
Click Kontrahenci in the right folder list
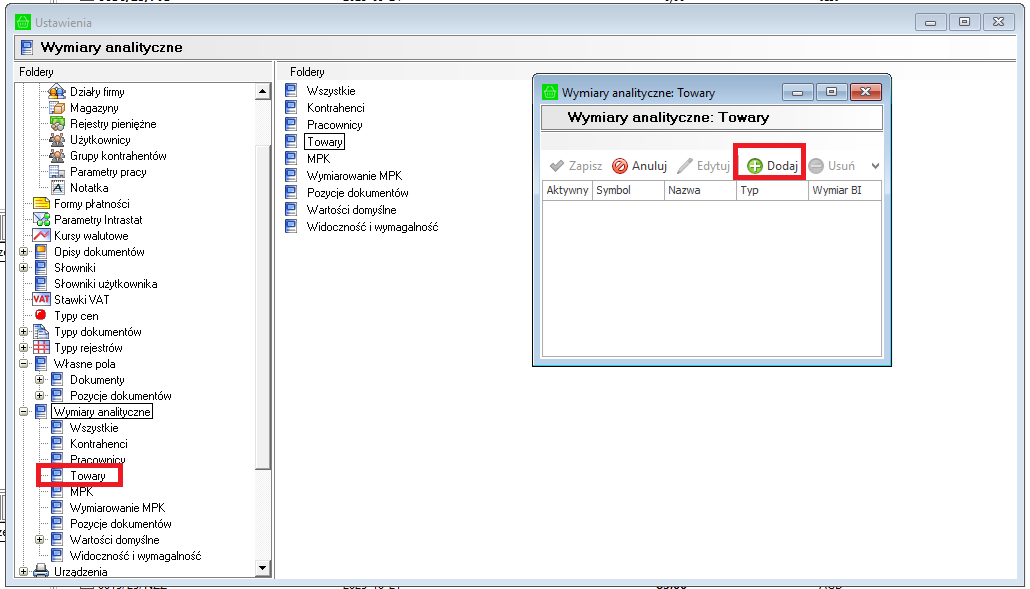(335, 108)
